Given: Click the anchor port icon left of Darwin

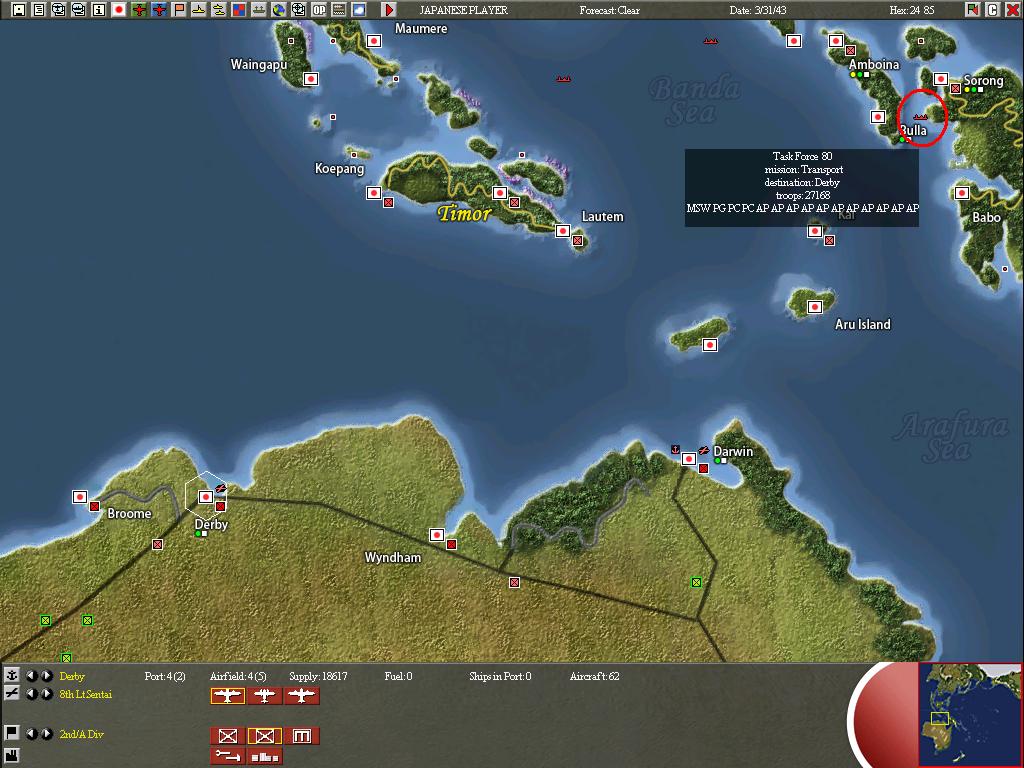Looking at the screenshot, I should click(x=675, y=449).
